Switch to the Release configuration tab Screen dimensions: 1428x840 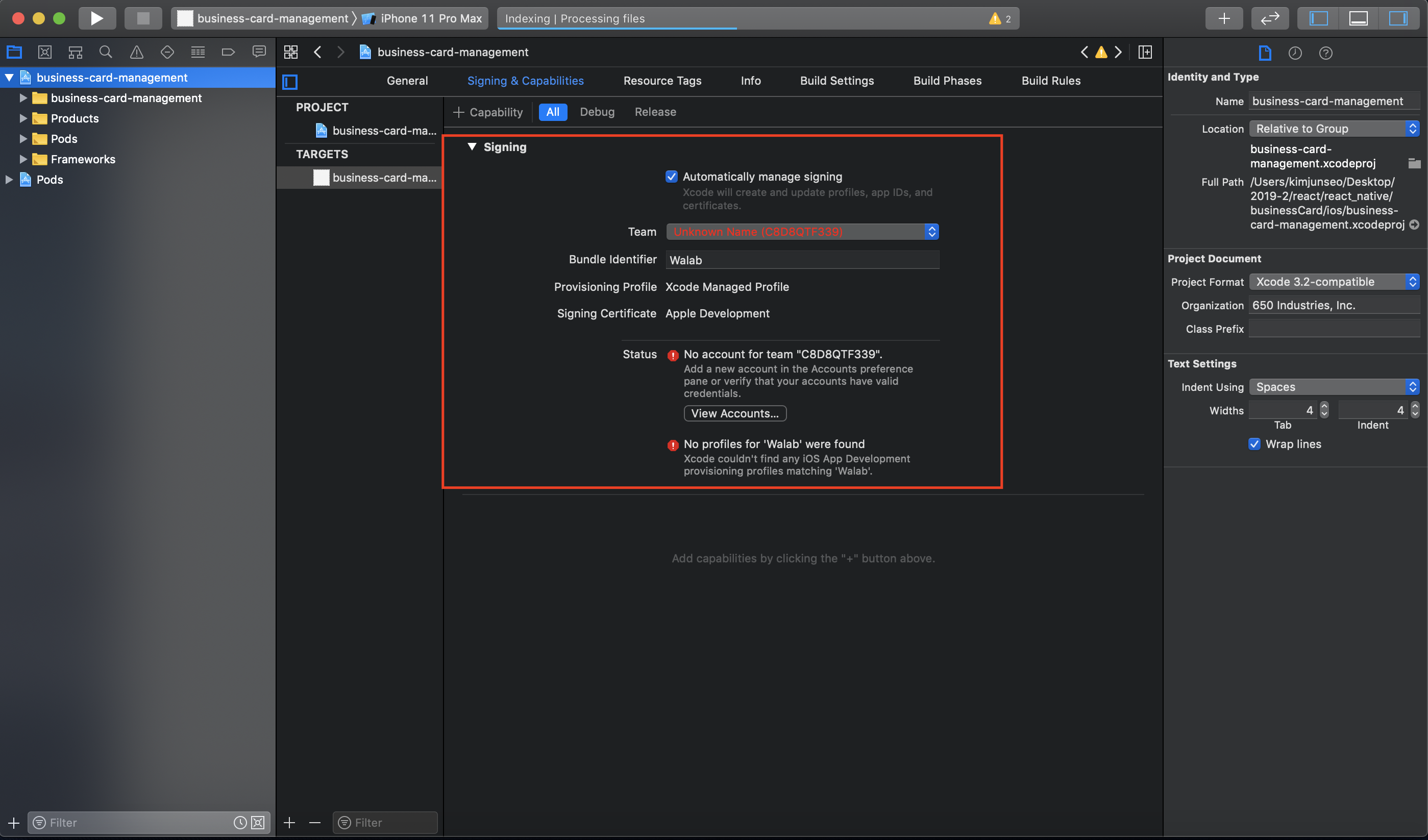(655, 112)
